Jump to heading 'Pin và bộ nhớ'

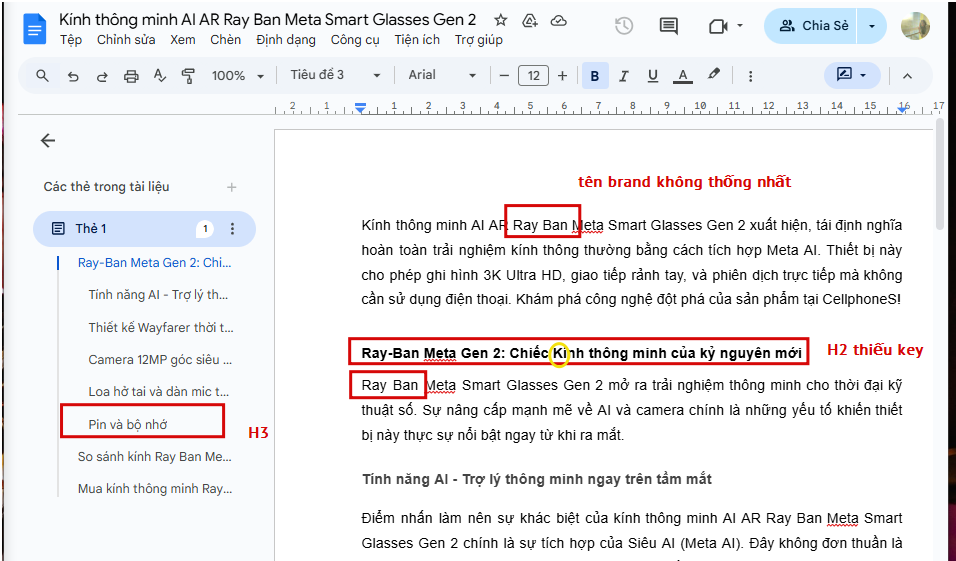coord(128,424)
